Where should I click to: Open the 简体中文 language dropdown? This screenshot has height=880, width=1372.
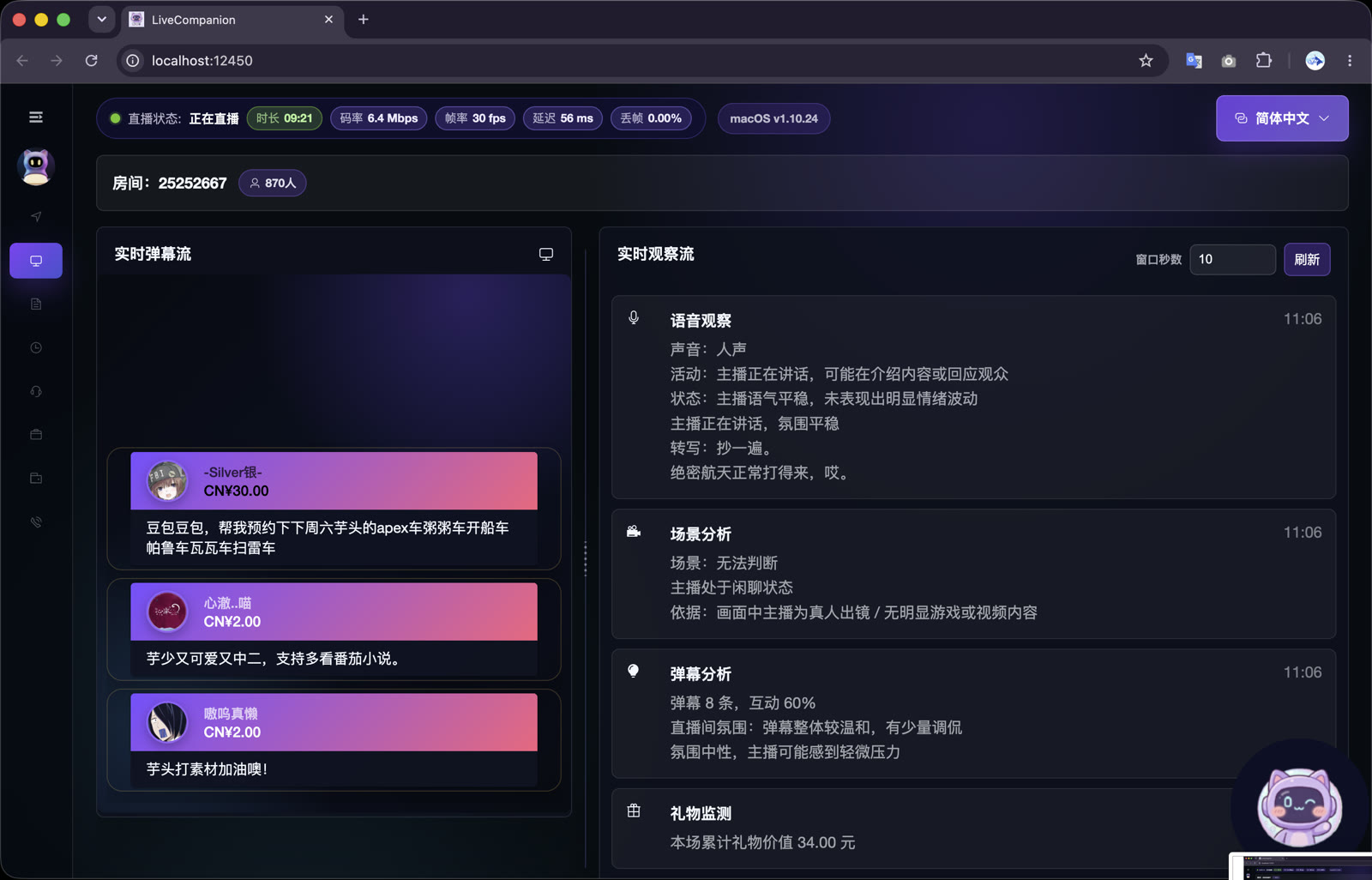(x=1282, y=118)
